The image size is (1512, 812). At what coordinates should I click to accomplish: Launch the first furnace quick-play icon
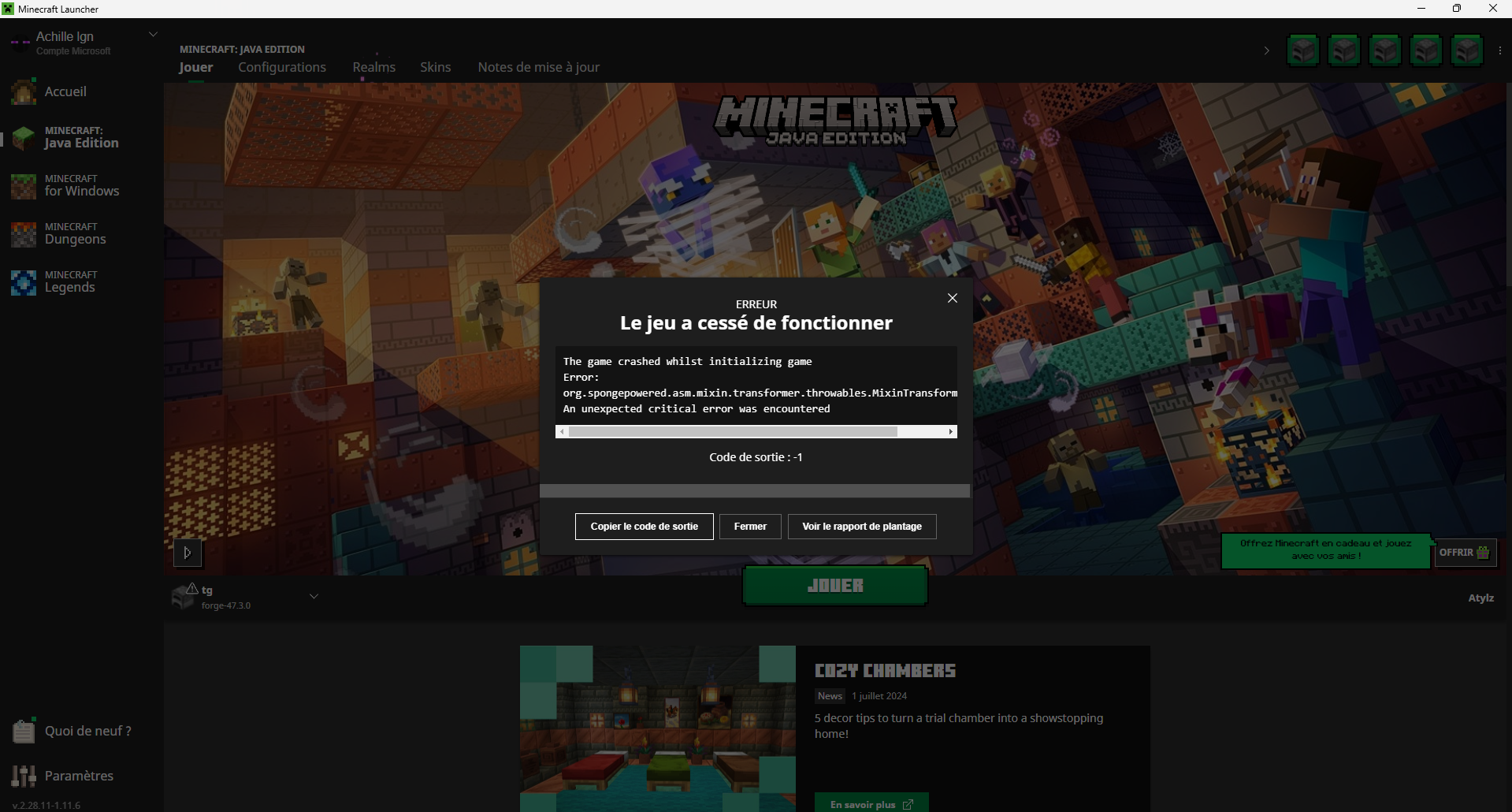click(1303, 50)
